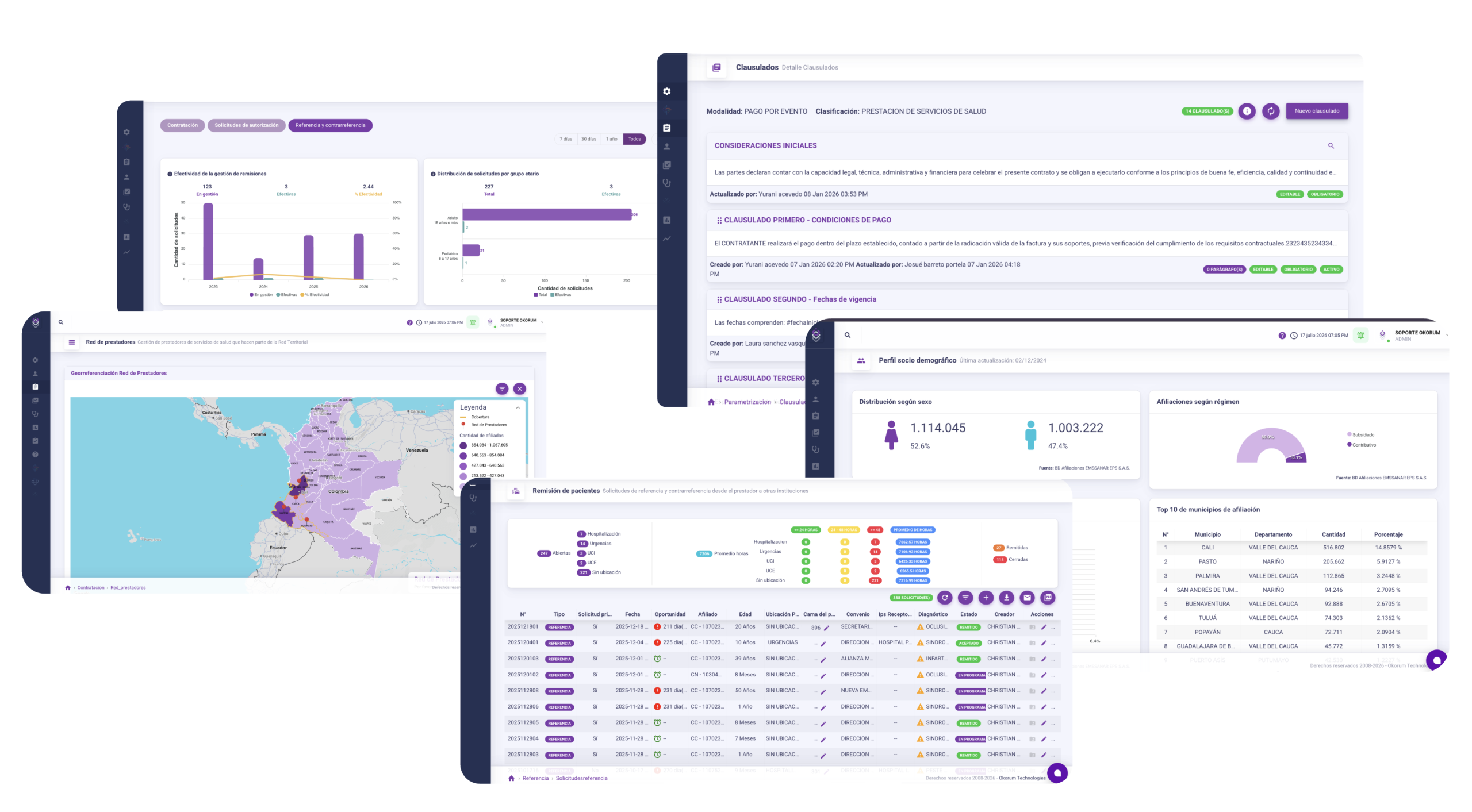Image resolution: width=1472 pixels, height=812 pixels.
Task: Refresh the Remisión de pacientes request list
Action: coord(945,598)
